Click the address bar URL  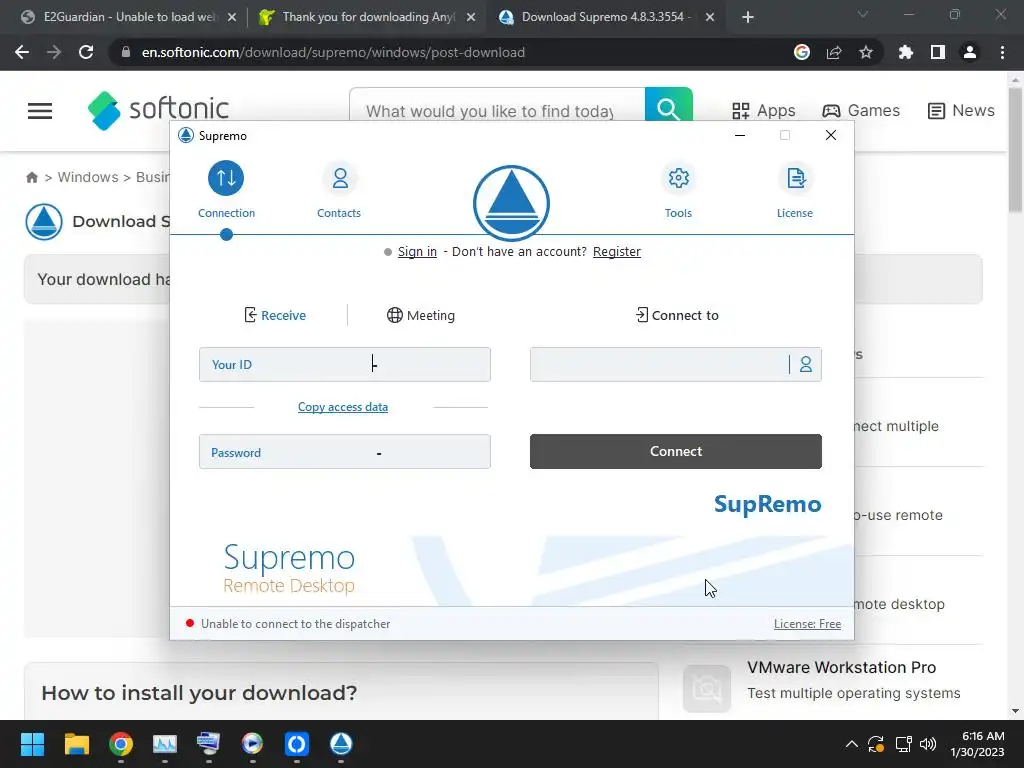[x=333, y=52]
